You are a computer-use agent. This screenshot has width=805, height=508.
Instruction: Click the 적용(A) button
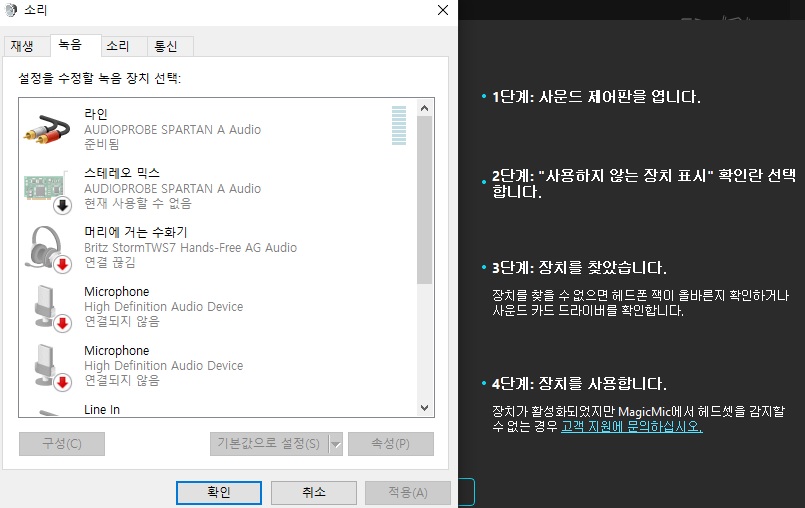pyautogui.click(x=408, y=493)
